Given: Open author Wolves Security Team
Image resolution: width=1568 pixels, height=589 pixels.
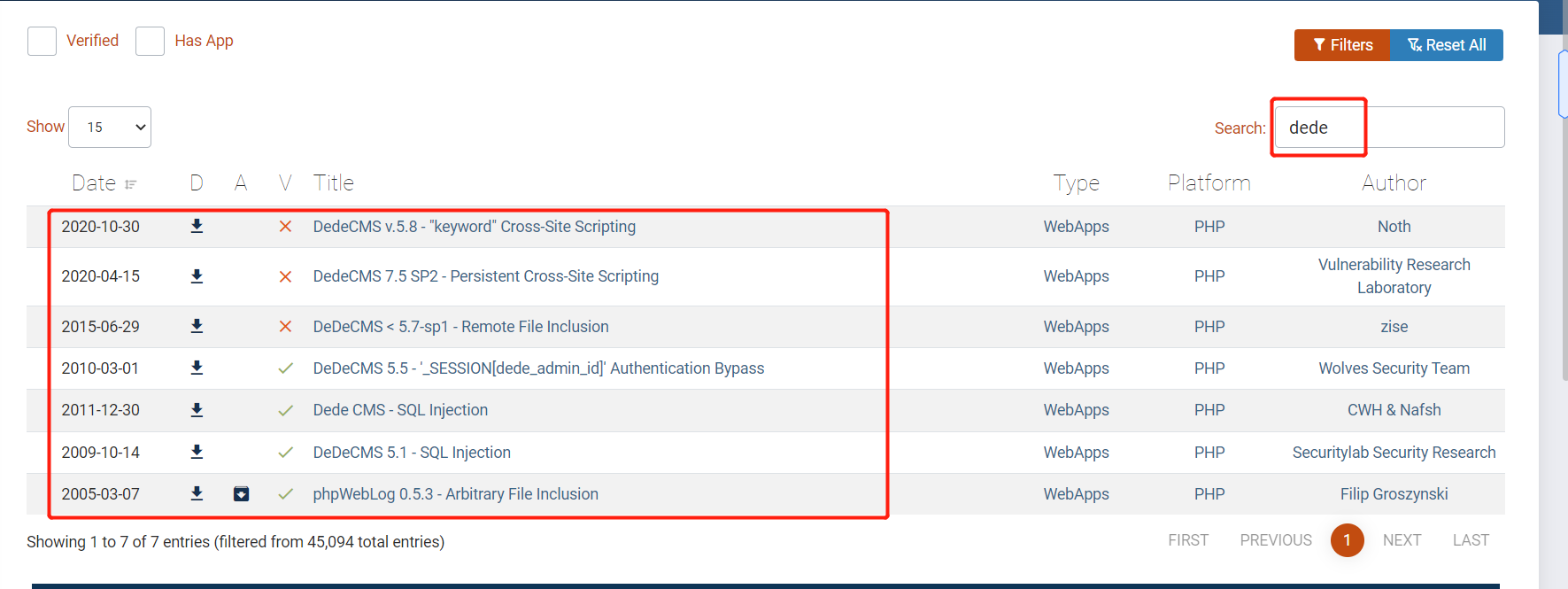Looking at the screenshot, I should coord(1394,368).
